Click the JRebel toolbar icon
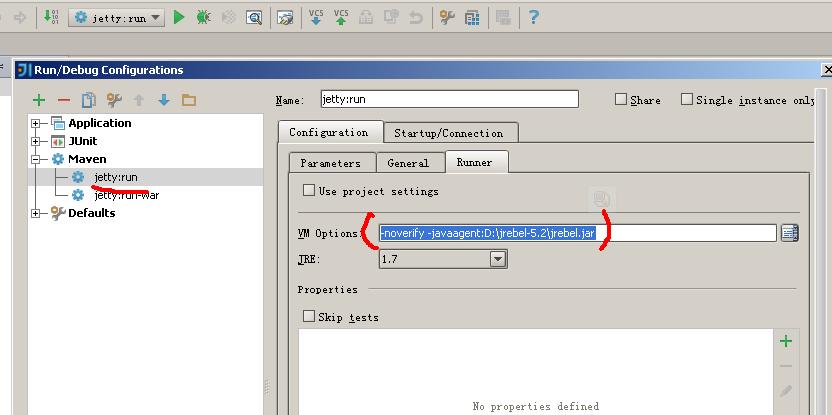The height and width of the screenshot is (415, 832). [x=285, y=18]
